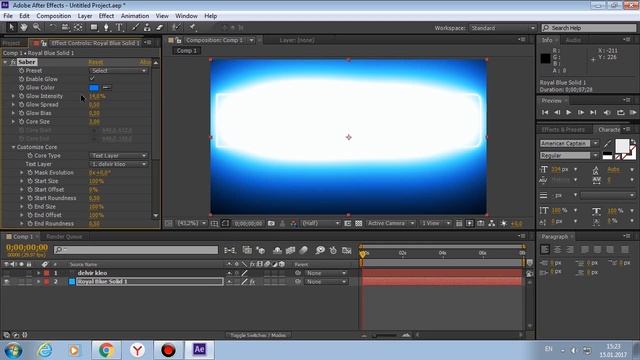Select the Rotation tool
The image size is (640, 360).
(x=52, y=27)
